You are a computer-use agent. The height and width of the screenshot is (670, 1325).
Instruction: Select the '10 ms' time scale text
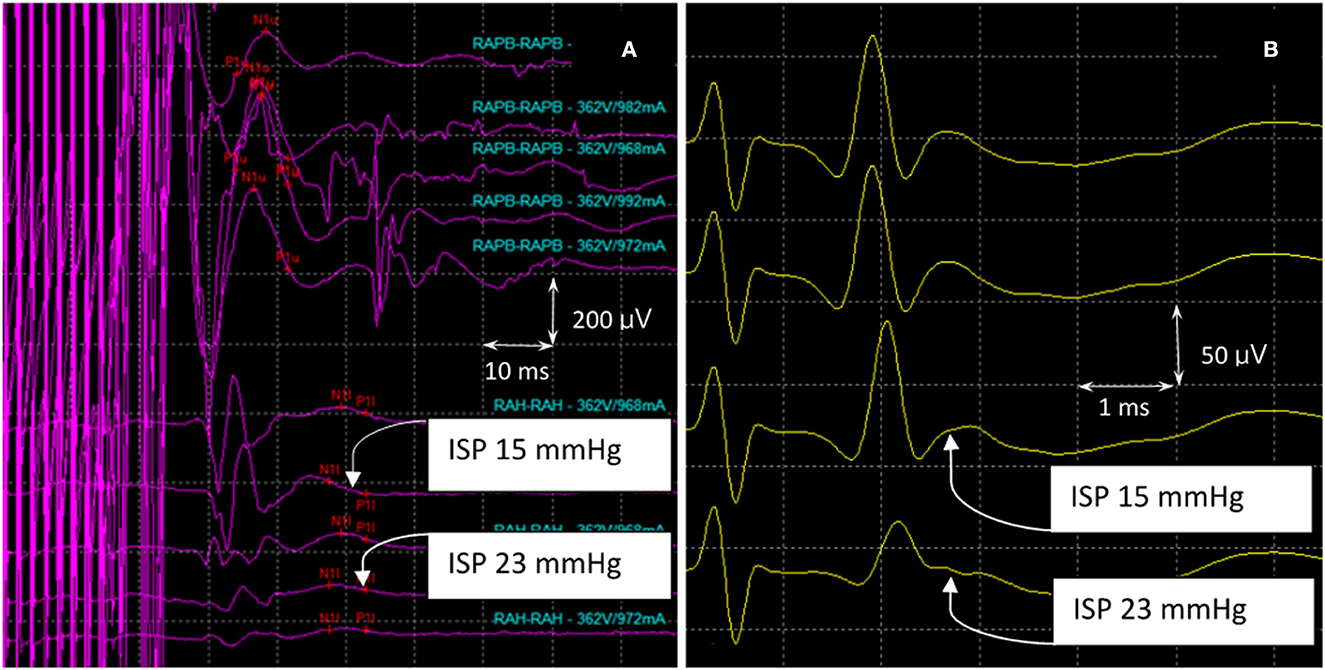pos(517,372)
